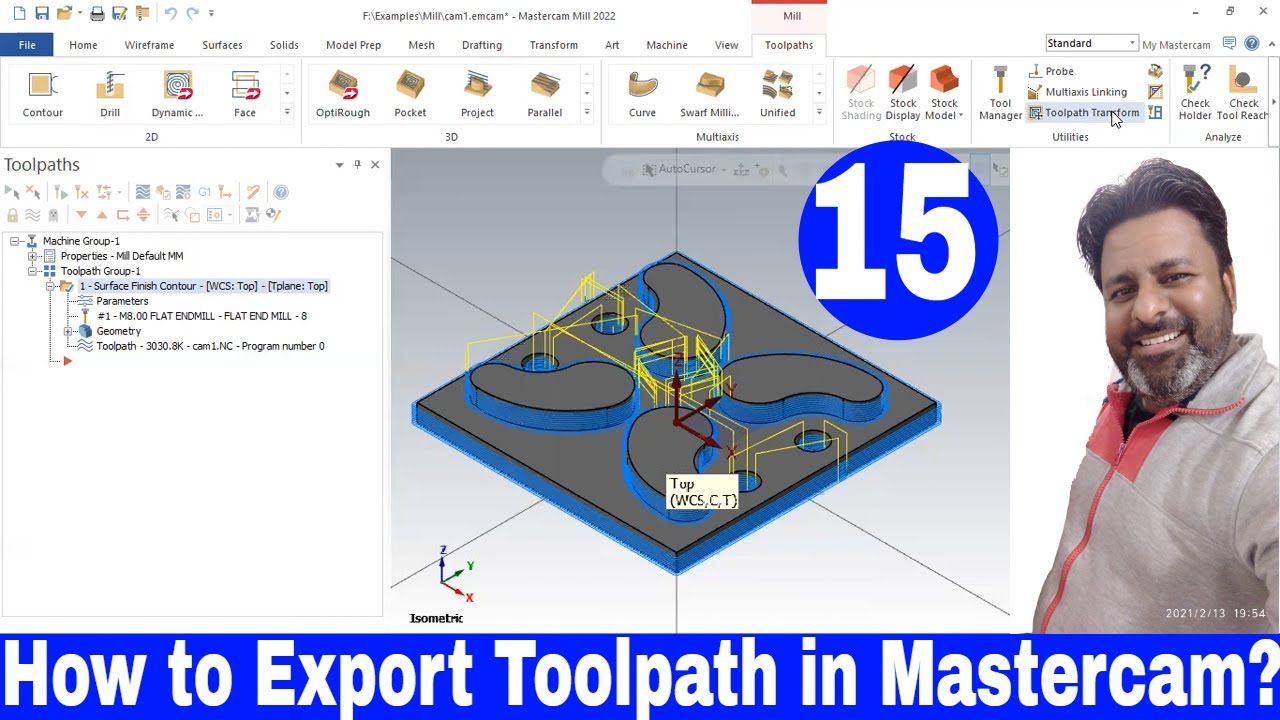Toggle locking on selected operations
Image resolution: width=1280 pixels, height=720 pixels.
tap(12, 215)
